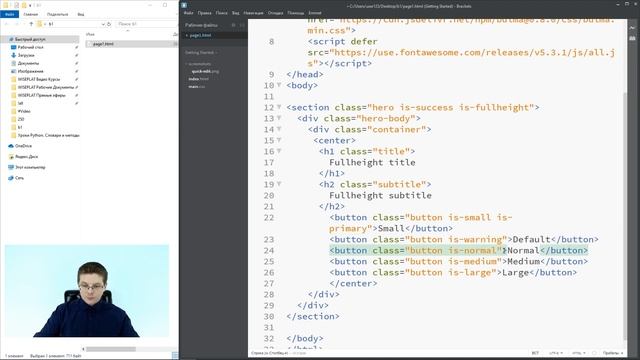Screen dimensions: 640x360
Task: Open spaces indentation setting in status bar
Action: [613, 353]
